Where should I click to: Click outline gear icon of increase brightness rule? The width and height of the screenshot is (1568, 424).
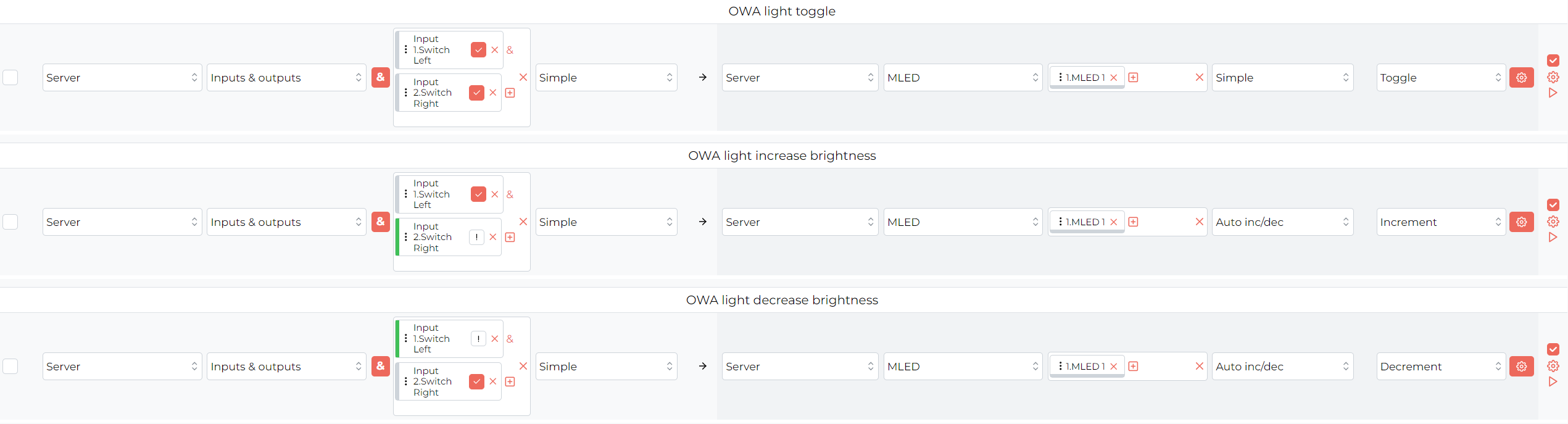1553,222
